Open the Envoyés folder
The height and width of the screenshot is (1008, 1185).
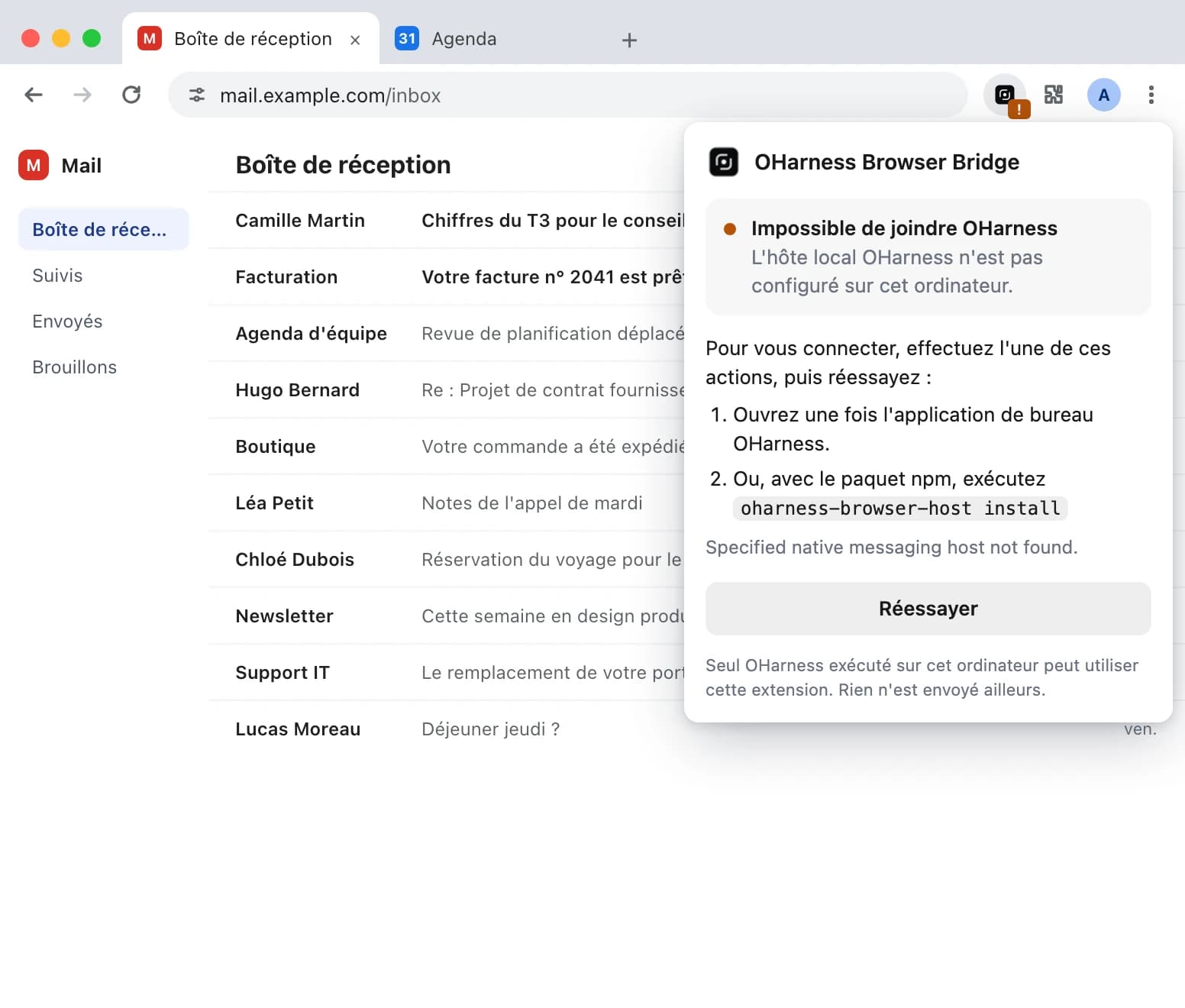[x=104, y=321]
